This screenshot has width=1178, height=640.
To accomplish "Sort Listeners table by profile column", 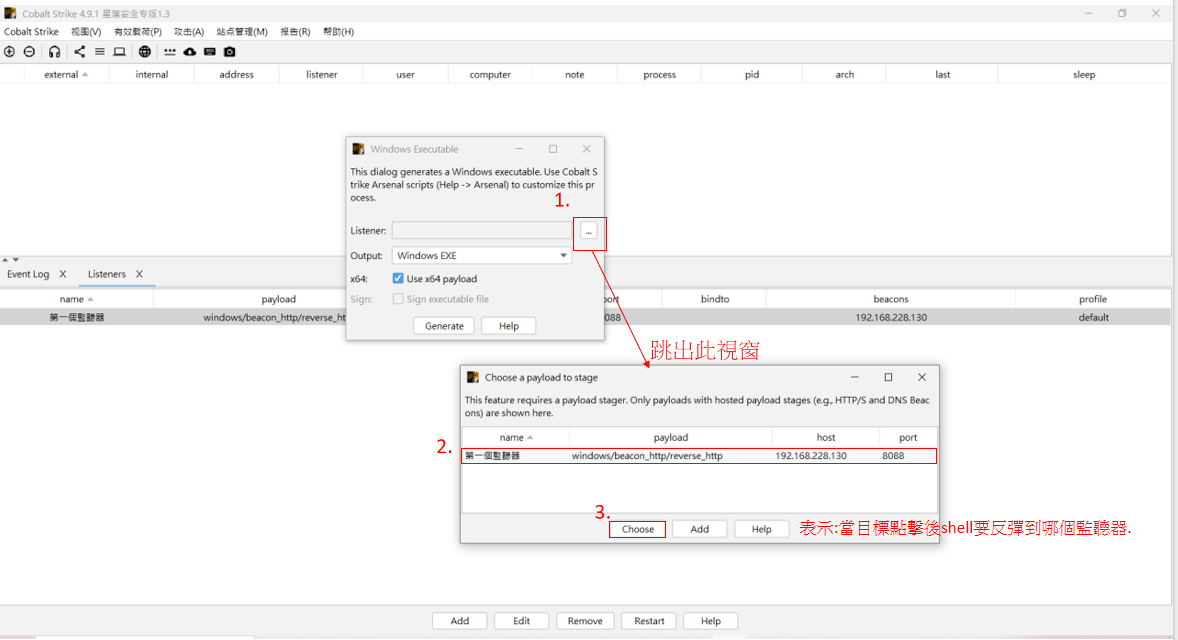I will click(1093, 299).
